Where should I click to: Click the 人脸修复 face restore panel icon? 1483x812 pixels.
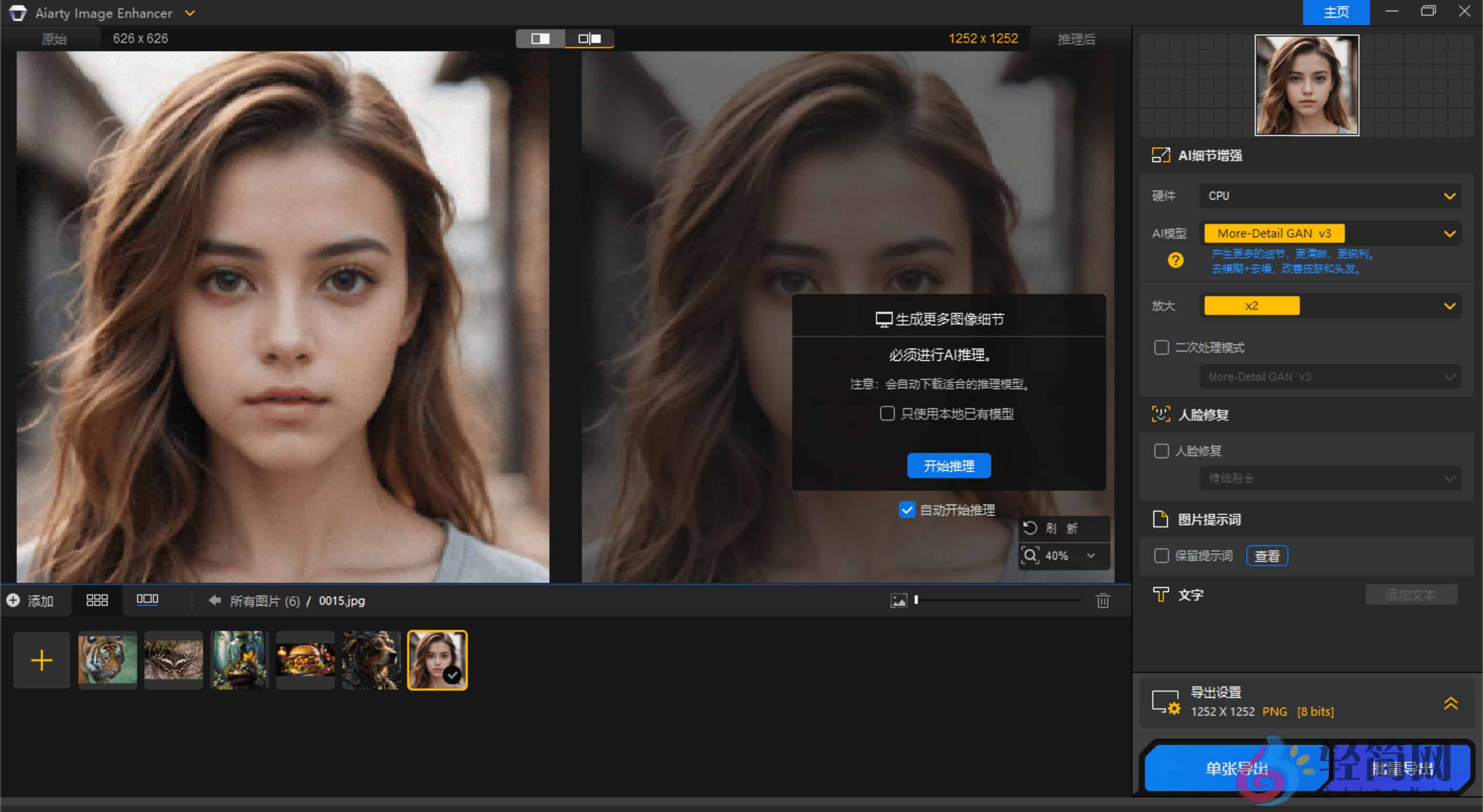[x=1162, y=414]
